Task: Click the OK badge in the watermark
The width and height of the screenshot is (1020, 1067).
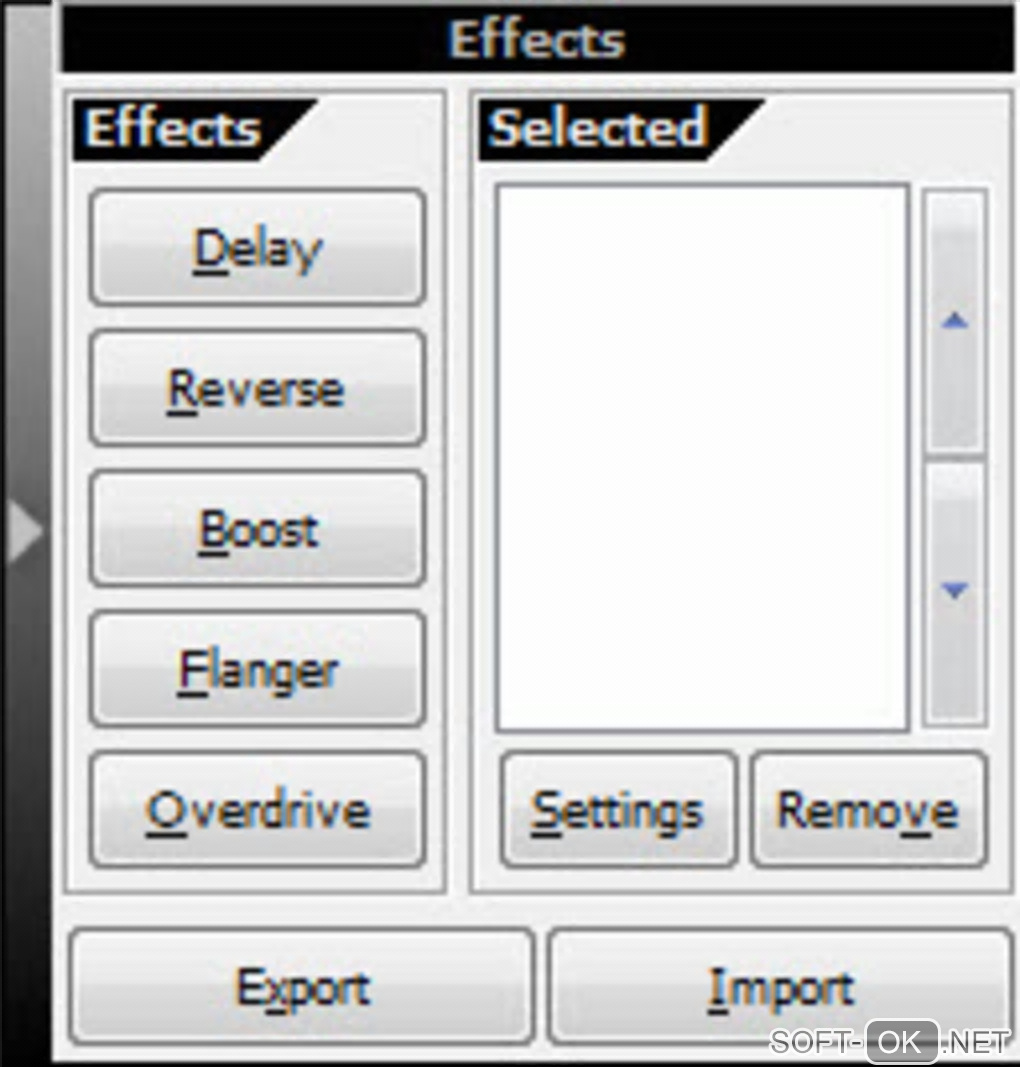Action: pyautogui.click(x=902, y=1041)
